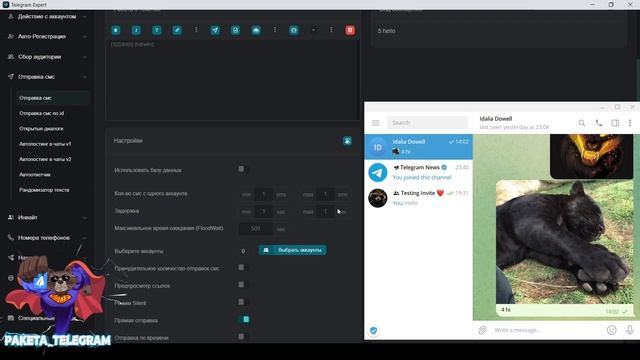Collapse Отправка смс chevron
This screenshot has height=360, width=640.
pyautogui.click(x=84, y=77)
